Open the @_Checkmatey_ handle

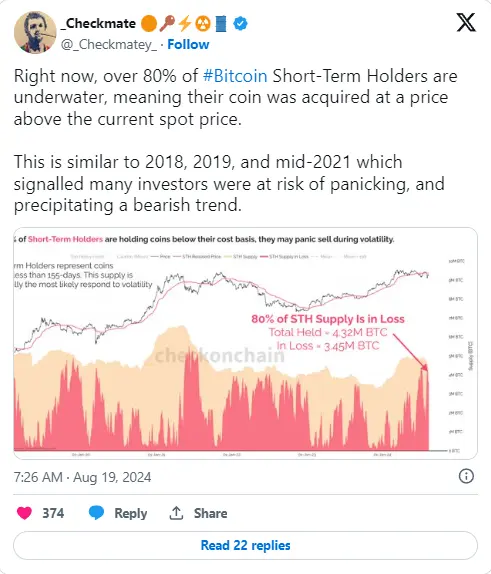click(109, 44)
